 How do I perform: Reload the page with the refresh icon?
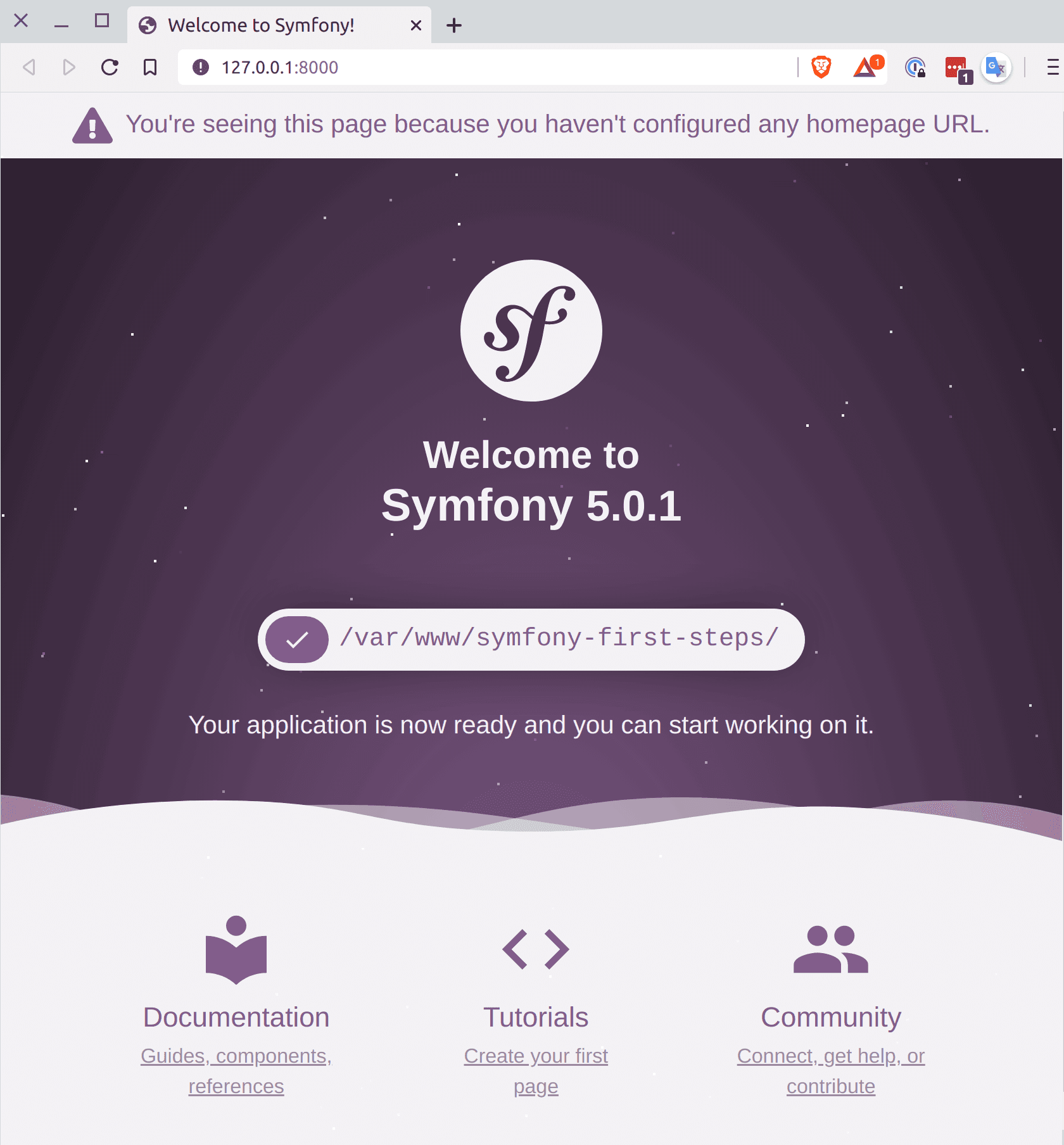click(110, 67)
